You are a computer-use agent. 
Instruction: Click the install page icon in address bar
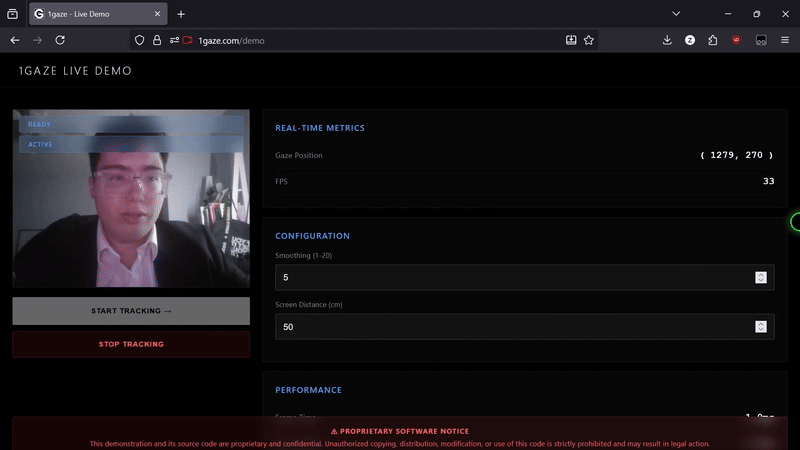[571, 40]
